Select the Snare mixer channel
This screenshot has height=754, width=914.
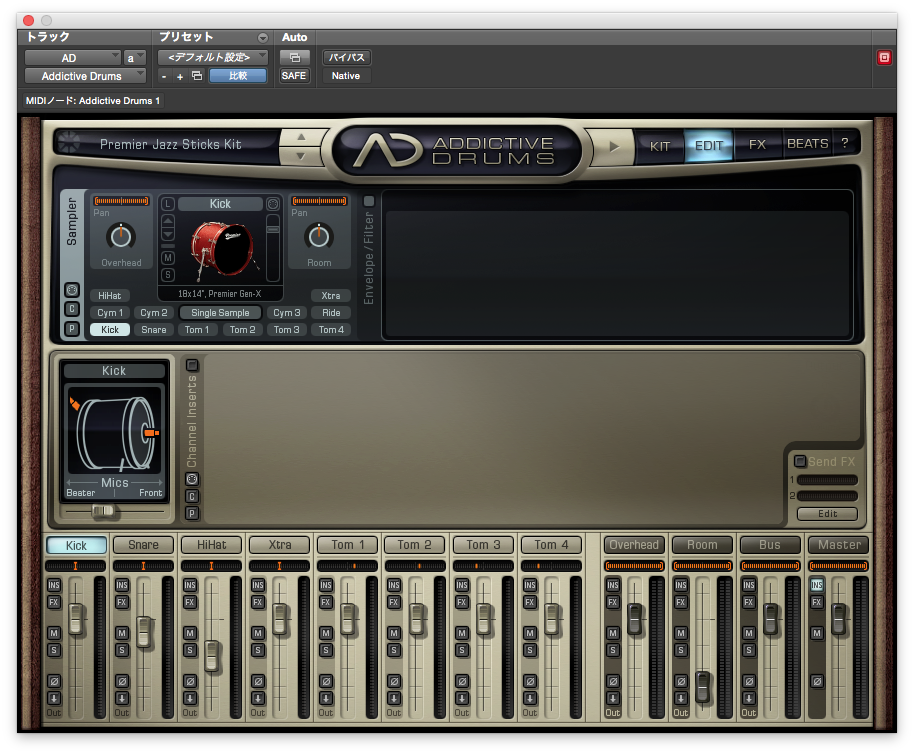point(143,545)
